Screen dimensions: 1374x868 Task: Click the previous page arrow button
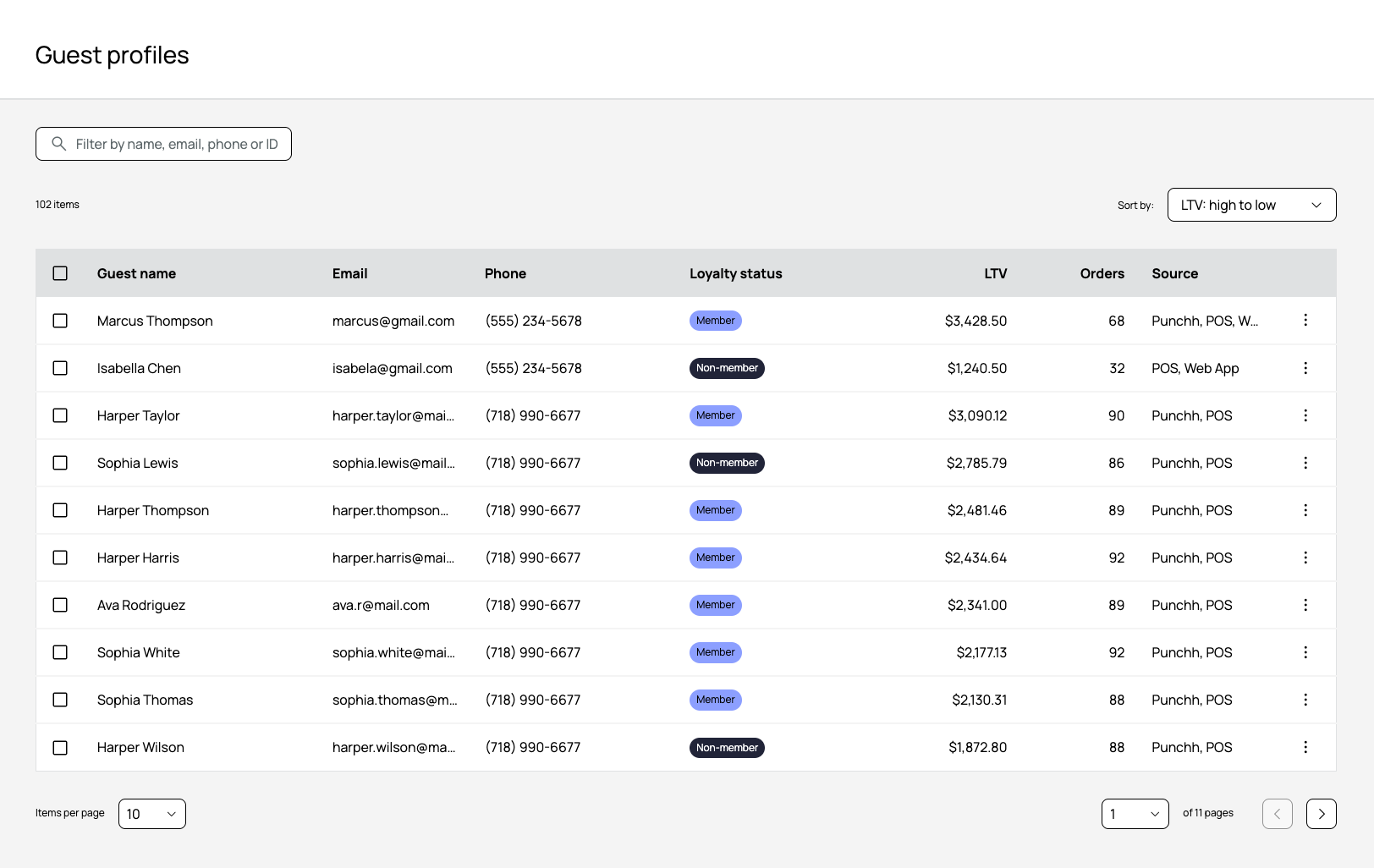pos(1278,814)
